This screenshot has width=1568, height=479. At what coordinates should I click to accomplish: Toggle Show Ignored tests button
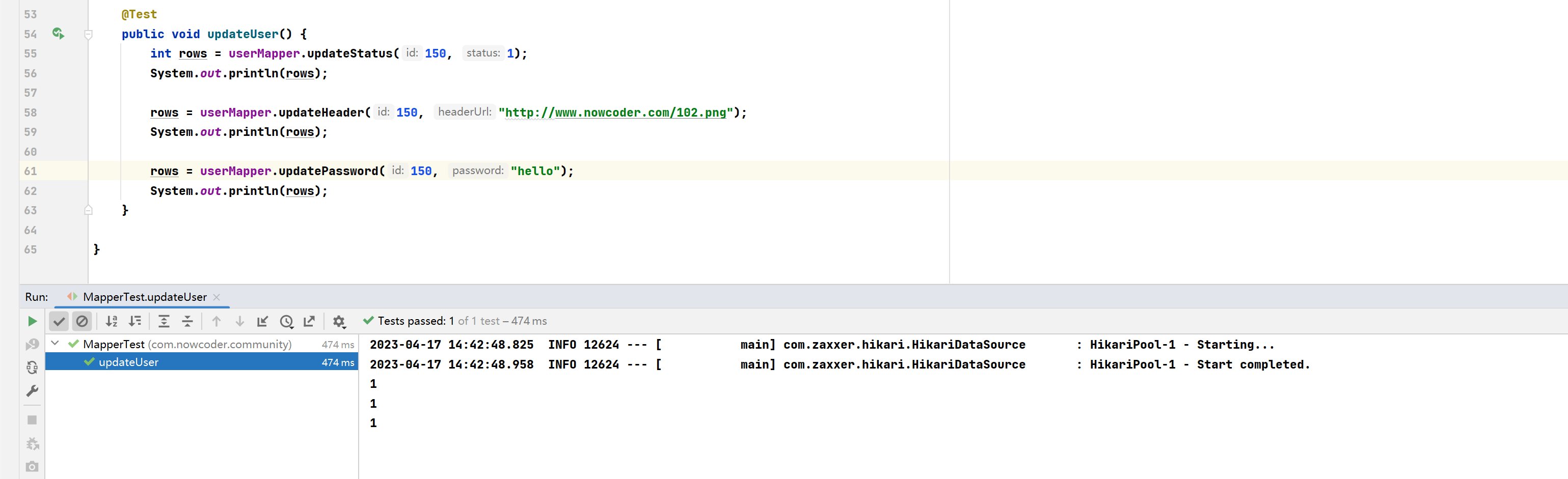pos(82,321)
